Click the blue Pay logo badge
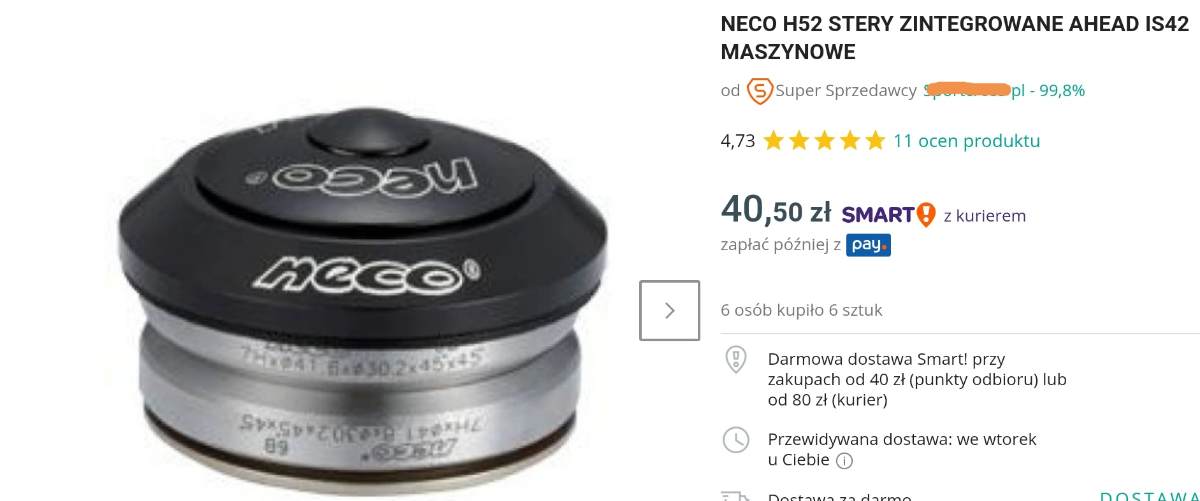1200x501 pixels. [x=868, y=244]
